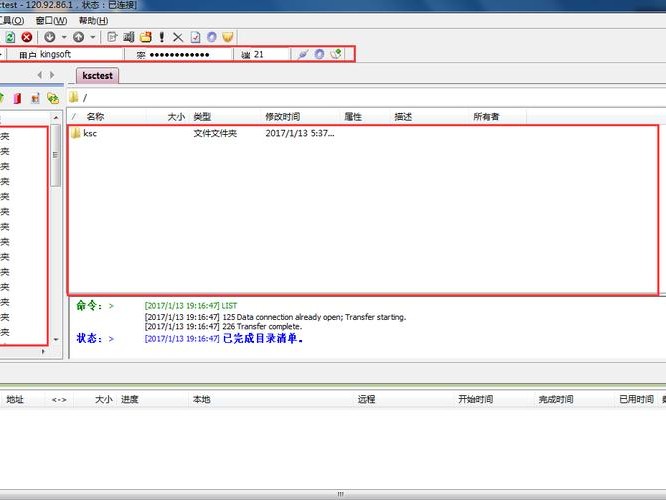Click the download arrow circle icon
This screenshot has height=500, width=666.
click(50, 37)
